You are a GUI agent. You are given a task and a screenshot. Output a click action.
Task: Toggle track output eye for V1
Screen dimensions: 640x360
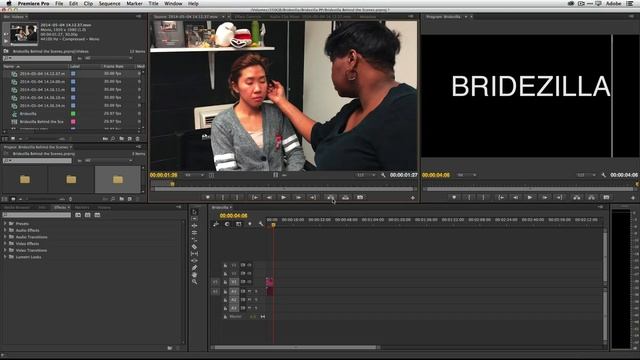249,282
